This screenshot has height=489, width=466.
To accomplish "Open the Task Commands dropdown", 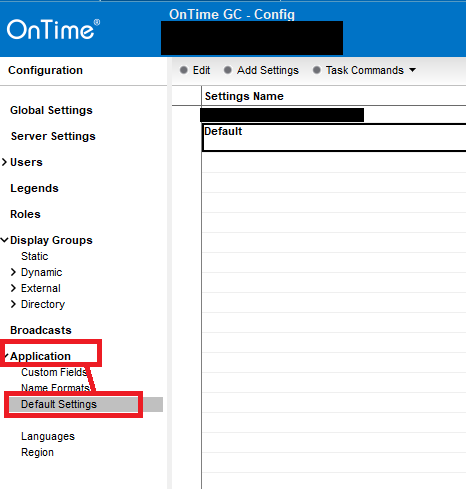I will pyautogui.click(x=364, y=70).
